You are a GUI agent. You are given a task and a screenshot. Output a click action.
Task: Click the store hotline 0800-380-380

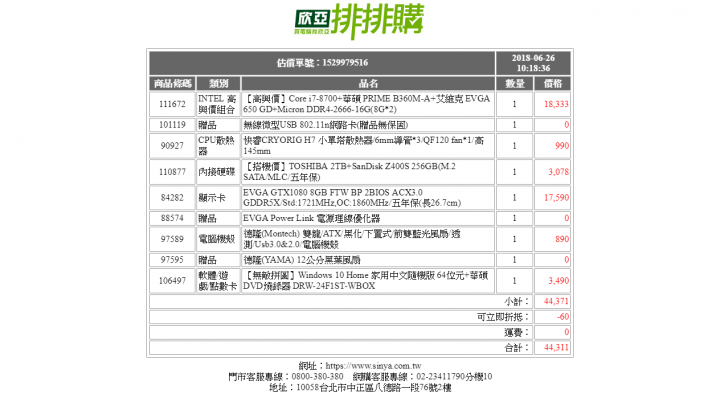point(317,376)
